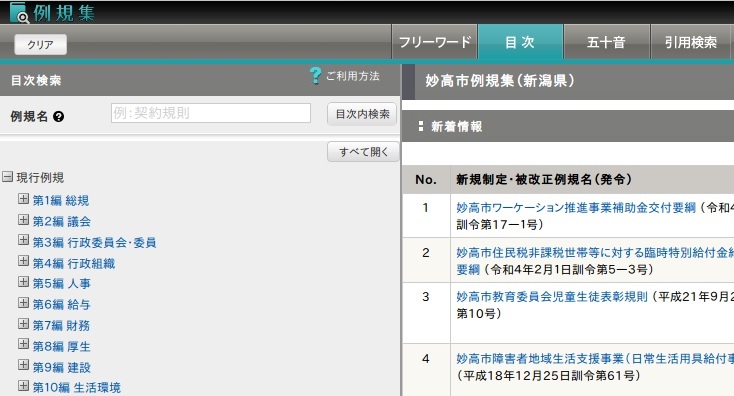The width and height of the screenshot is (734, 396).
Task: Focus the 例規名 search input field
Action: (211, 113)
